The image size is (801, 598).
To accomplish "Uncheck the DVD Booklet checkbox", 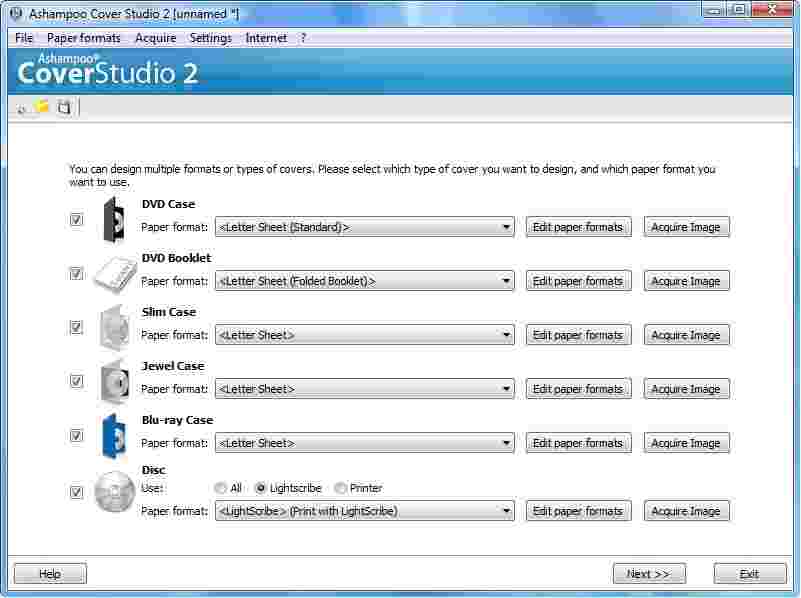I will 76,274.
